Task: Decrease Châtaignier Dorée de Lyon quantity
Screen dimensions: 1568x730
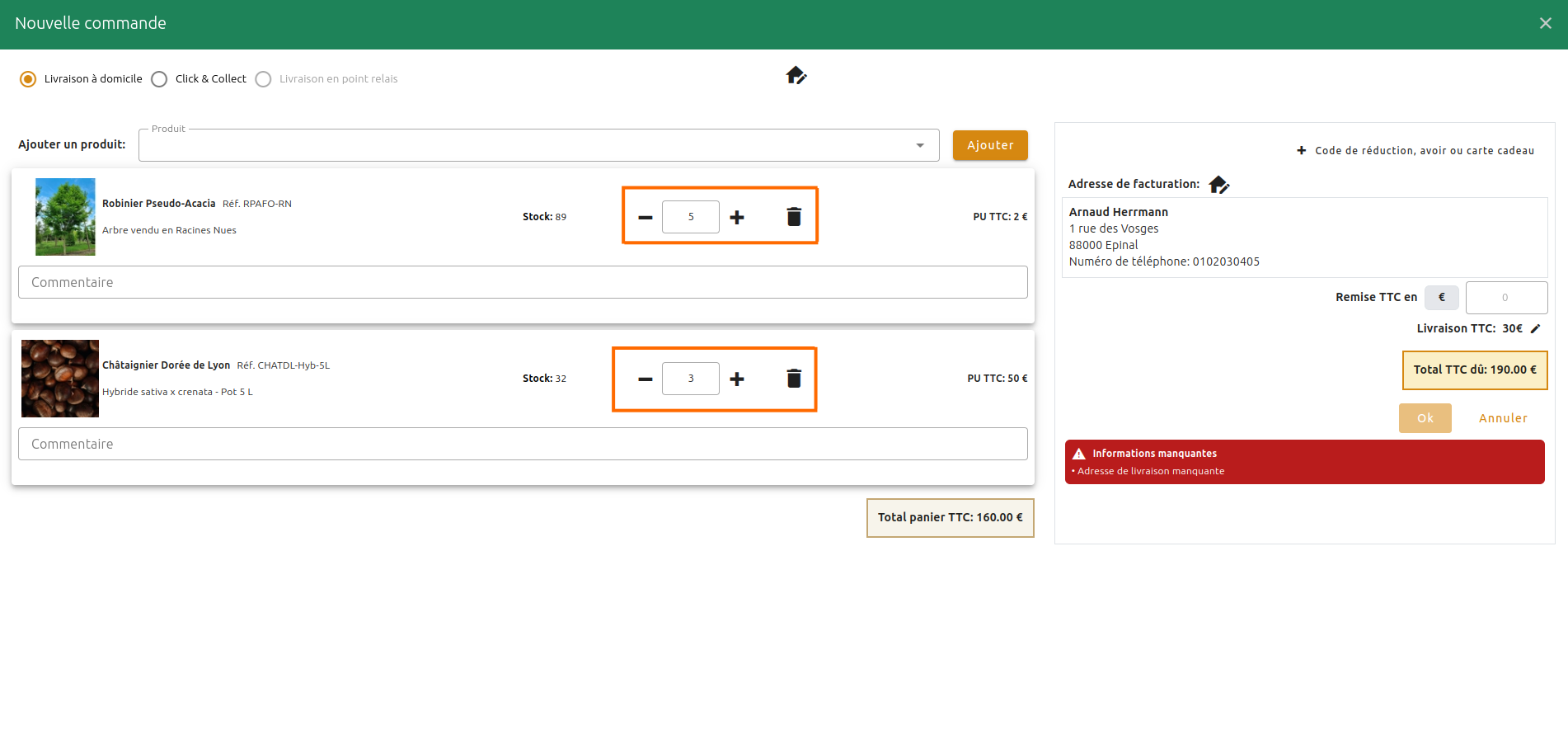Action: 645,379
